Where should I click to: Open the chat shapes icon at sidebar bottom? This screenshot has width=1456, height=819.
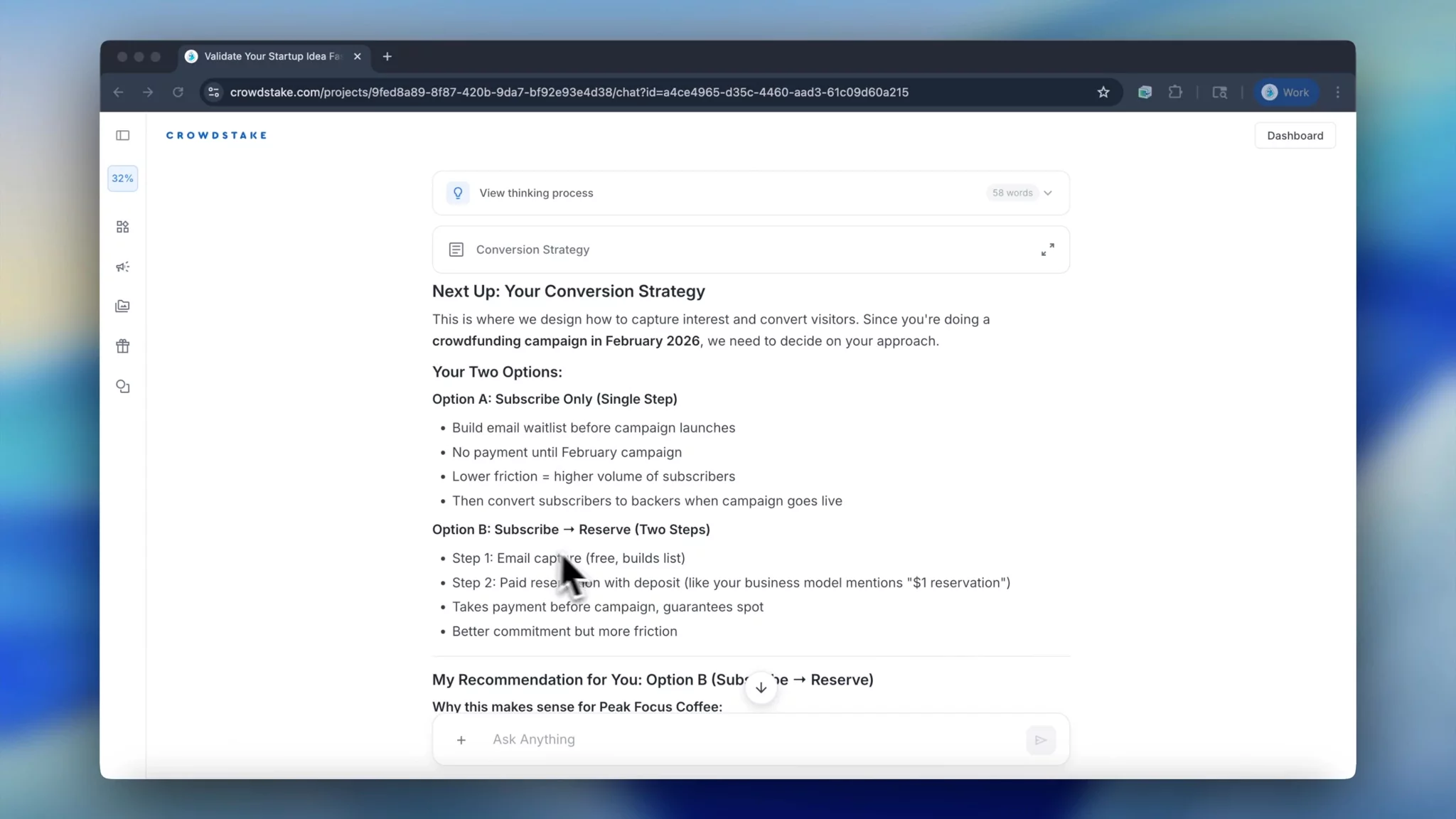pos(122,387)
